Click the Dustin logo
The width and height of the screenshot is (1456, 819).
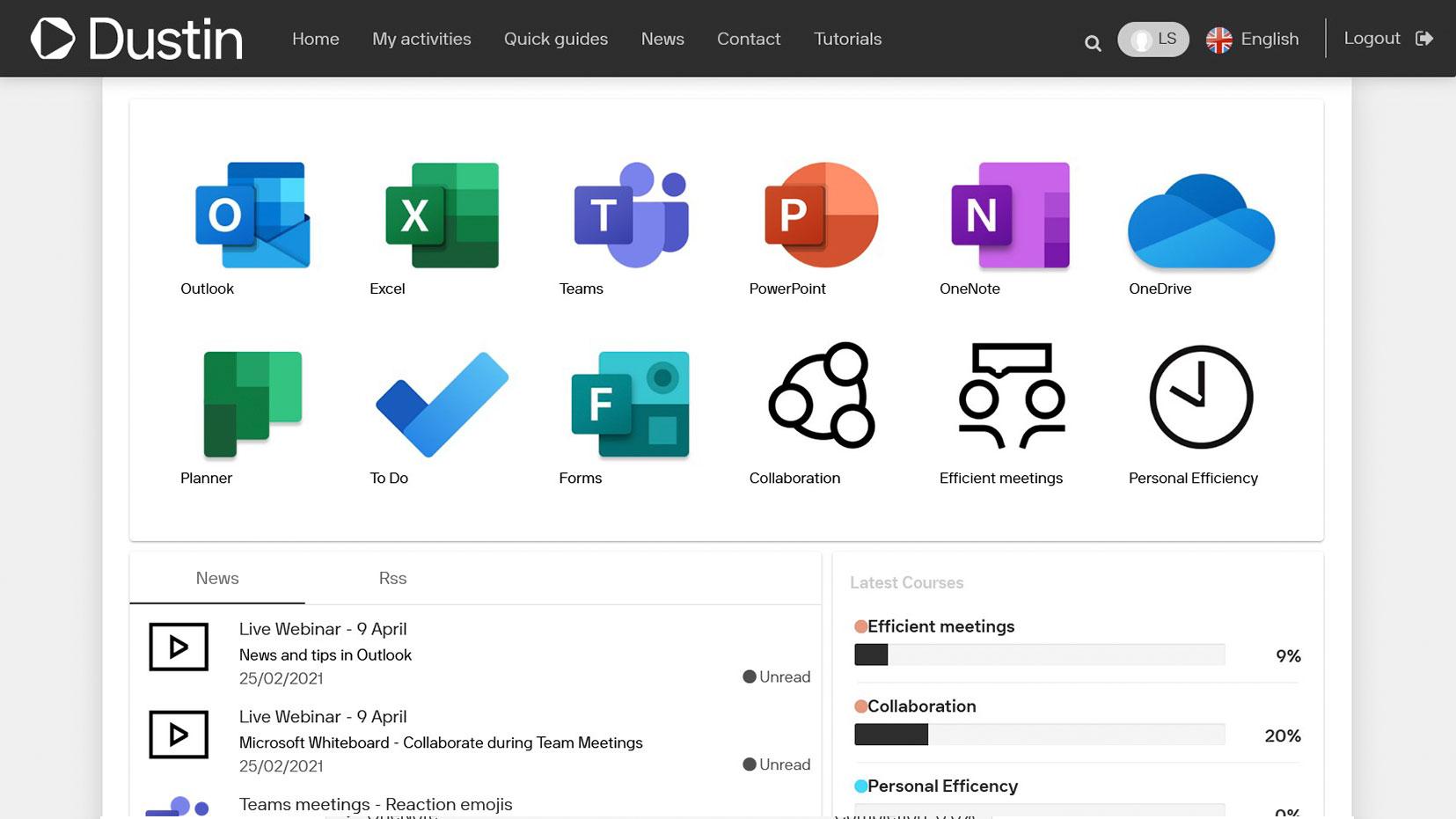tap(137, 39)
